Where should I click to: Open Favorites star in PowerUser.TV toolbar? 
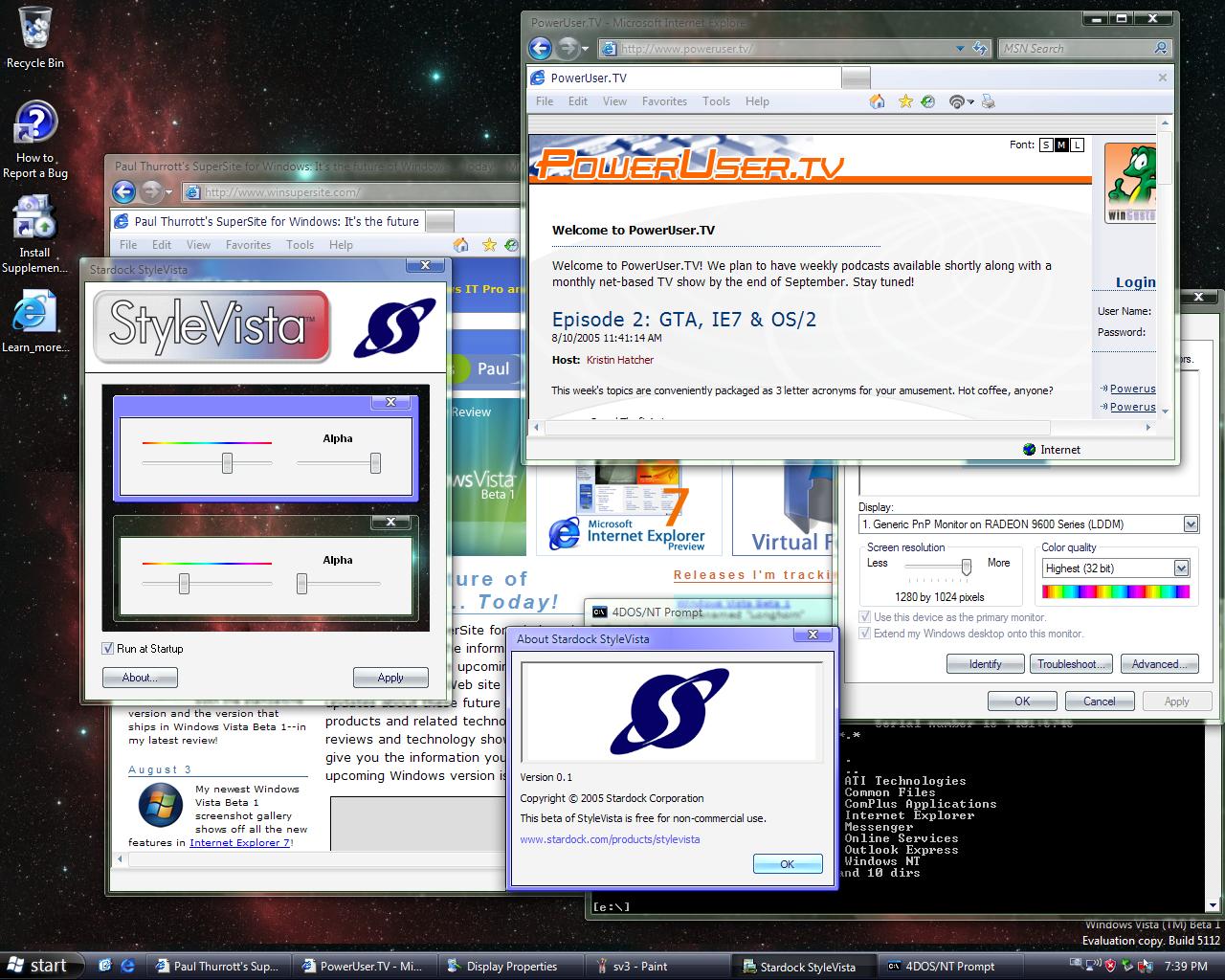[x=905, y=101]
